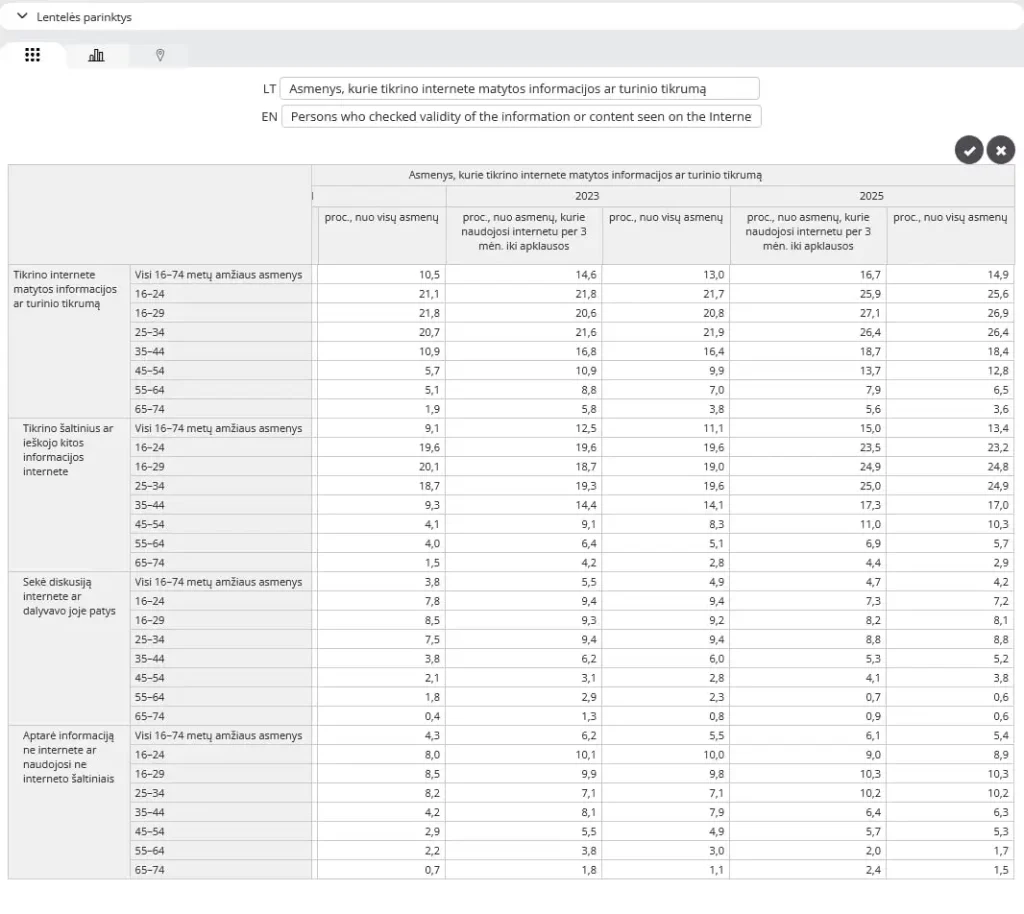Click the cell with value 26,9
The width and height of the screenshot is (1024, 914).
[950, 313]
